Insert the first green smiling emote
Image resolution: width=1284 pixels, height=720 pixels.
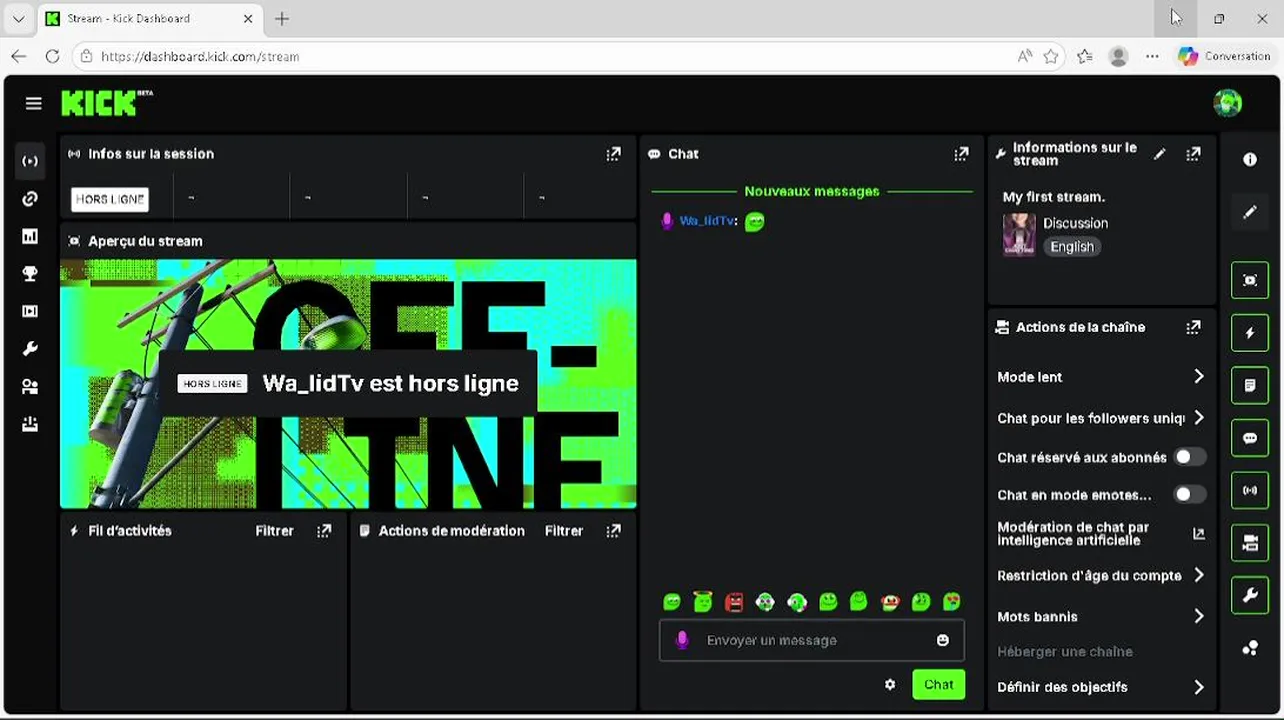672,601
